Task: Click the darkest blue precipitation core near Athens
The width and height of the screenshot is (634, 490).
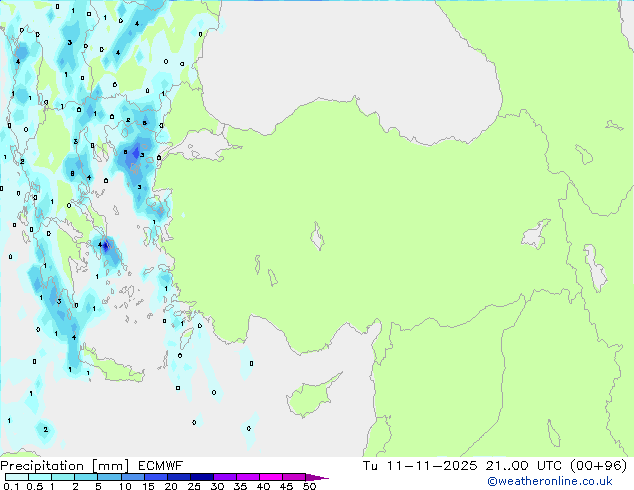Action: (106, 245)
